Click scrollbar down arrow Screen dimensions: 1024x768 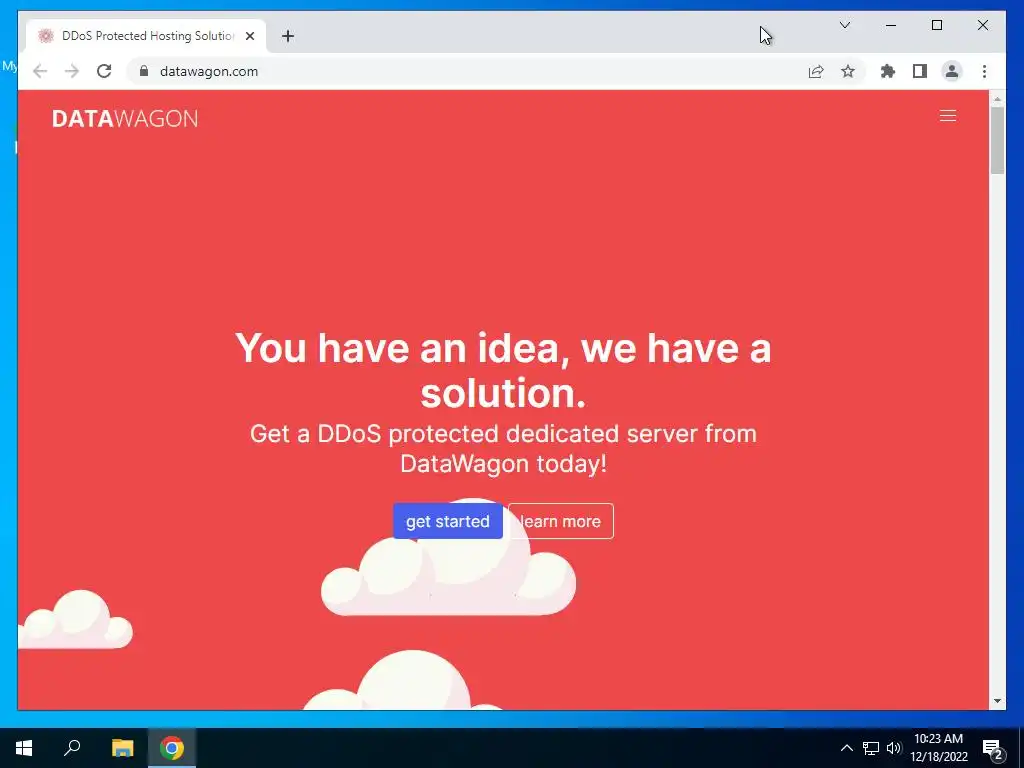(997, 701)
